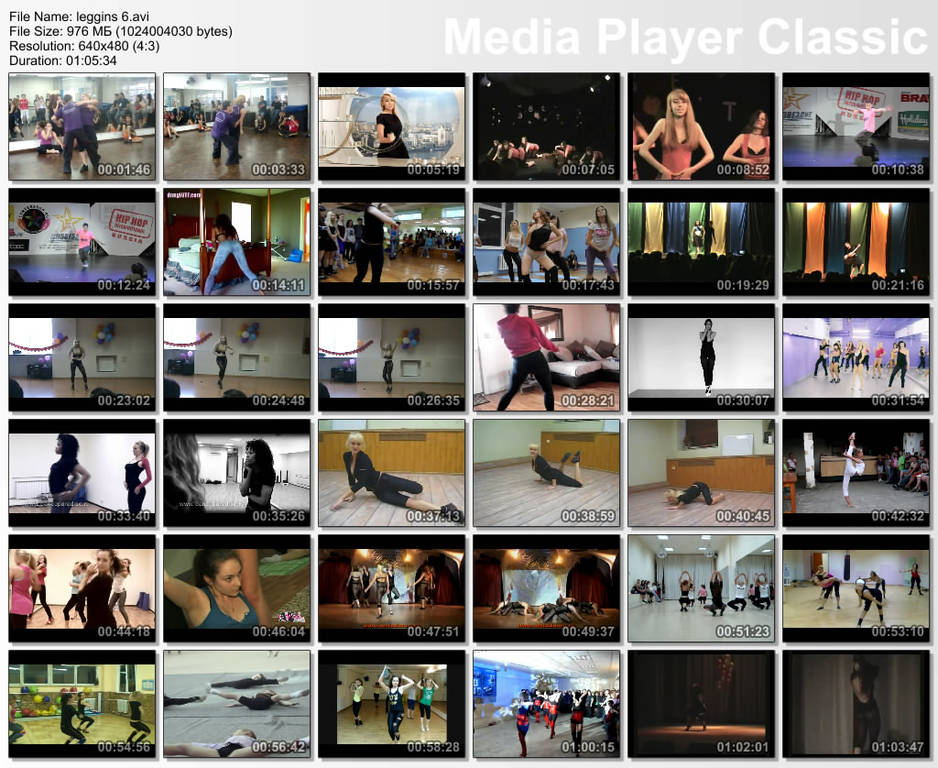Choose the stage frame at 00:49:37
Image resolution: width=938 pixels, height=768 pixels.
point(546,588)
